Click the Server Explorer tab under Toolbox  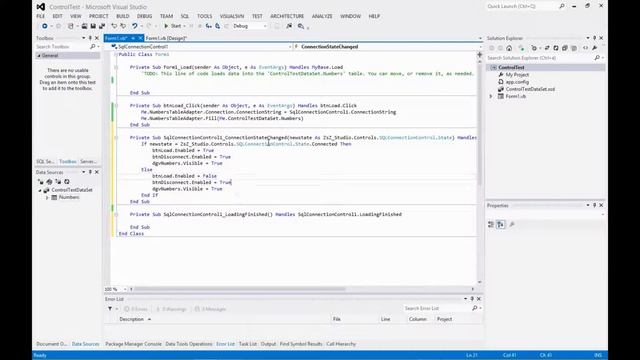click(88, 162)
